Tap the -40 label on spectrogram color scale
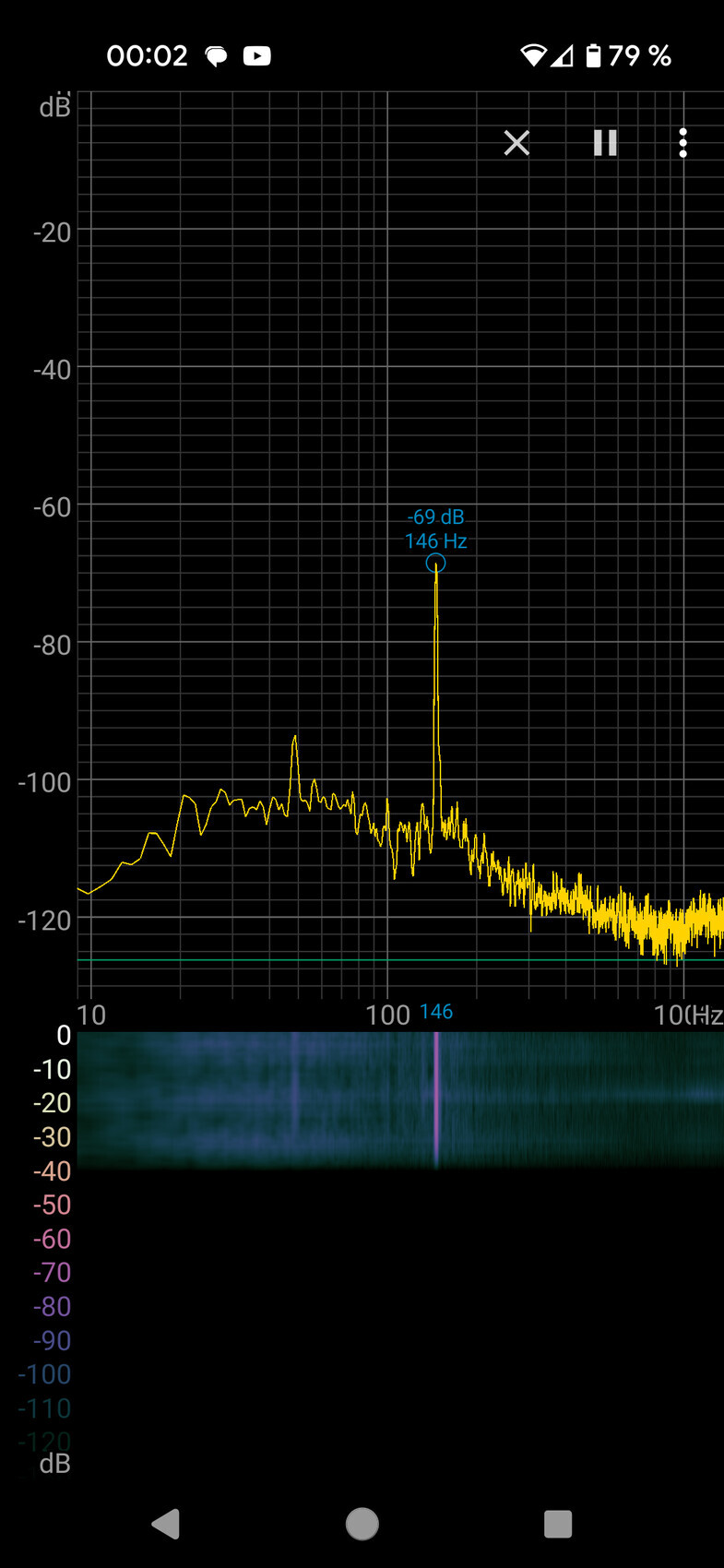The height and width of the screenshot is (1568, 724). click(x=52, y=1171)
